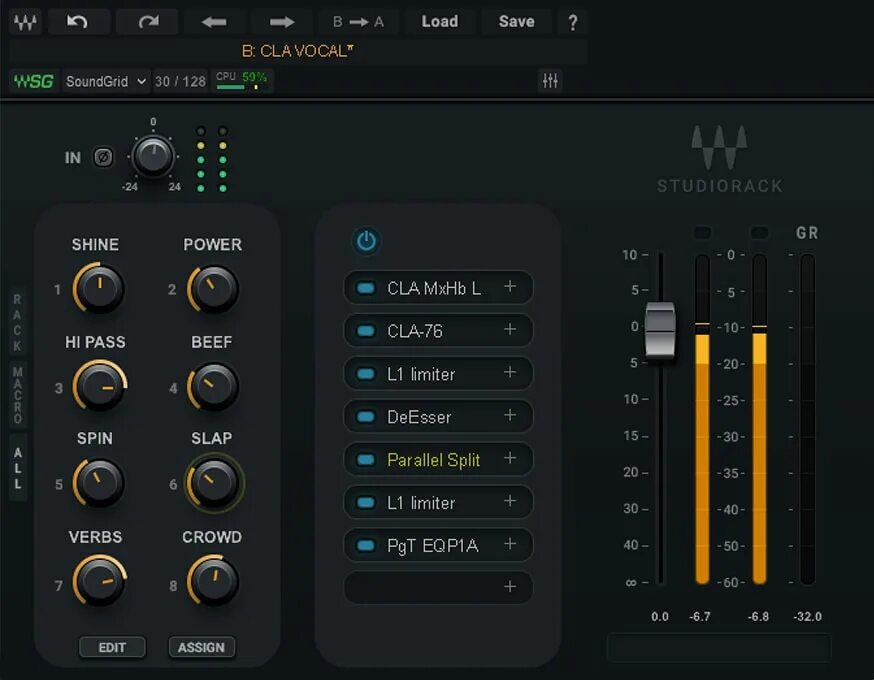Bypass the Parallel Split slot
The height and width of the screenshot is (680, 874).
[x=366, y=460]
